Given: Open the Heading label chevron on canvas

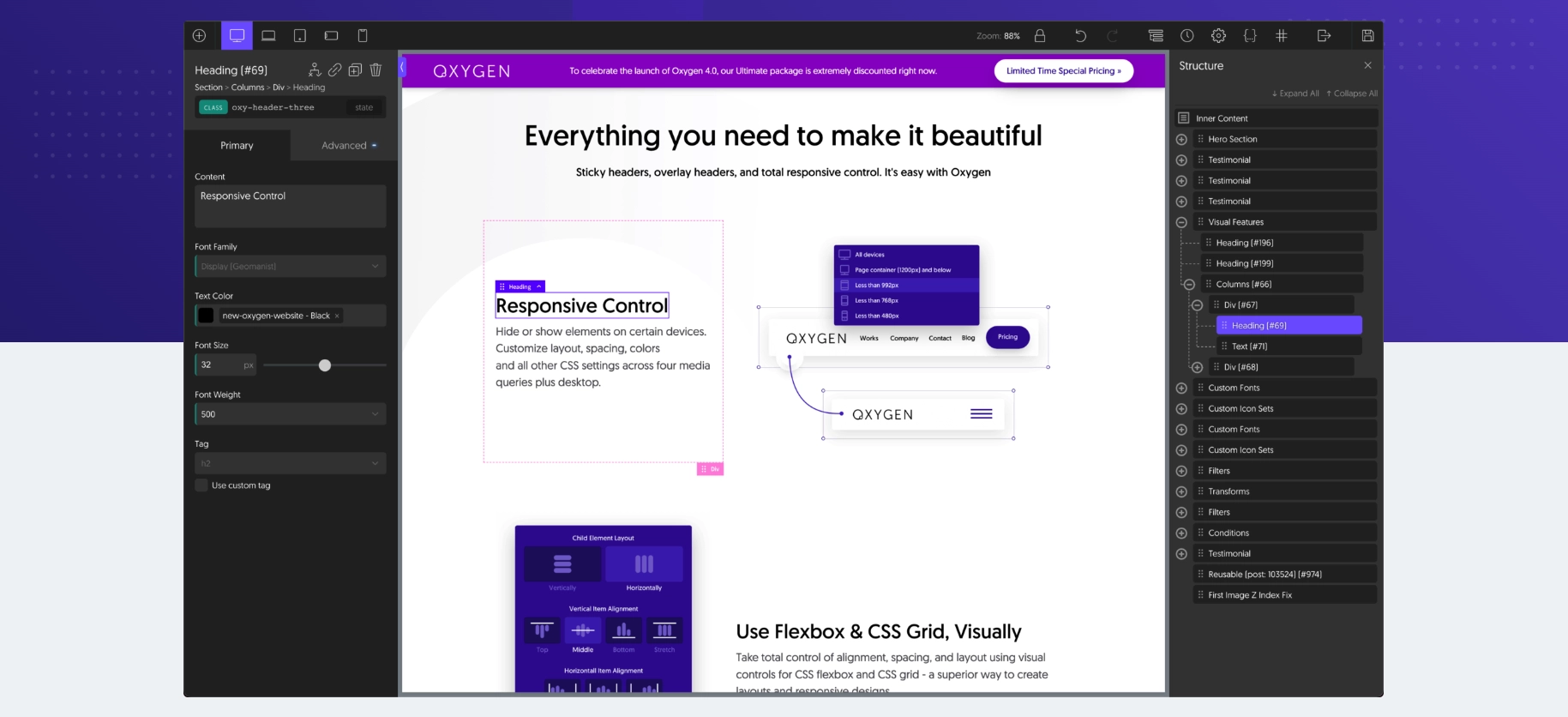Looking at the screenshot, I should click(538, 286).
